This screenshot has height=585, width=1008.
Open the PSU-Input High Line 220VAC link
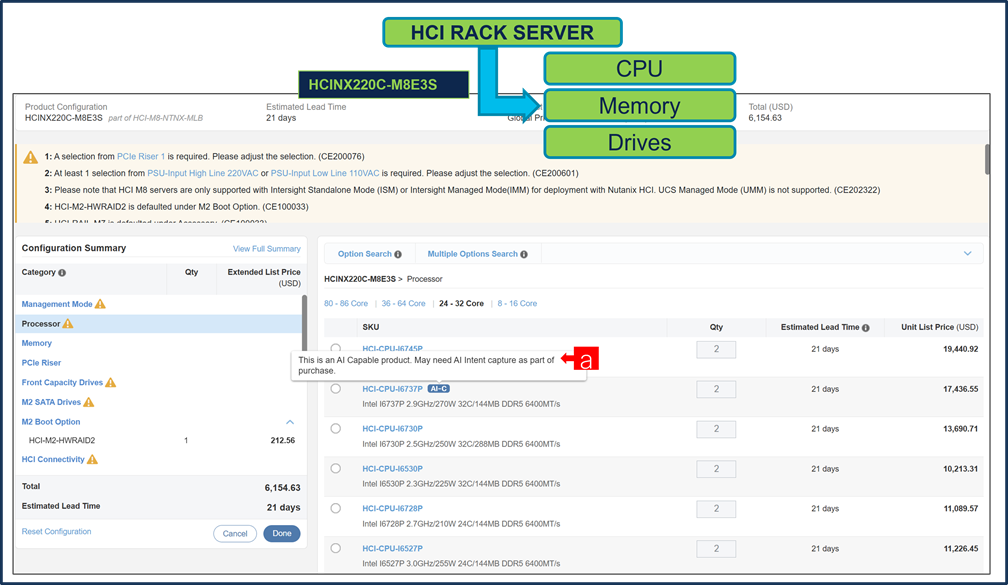(x=202, y=173)
